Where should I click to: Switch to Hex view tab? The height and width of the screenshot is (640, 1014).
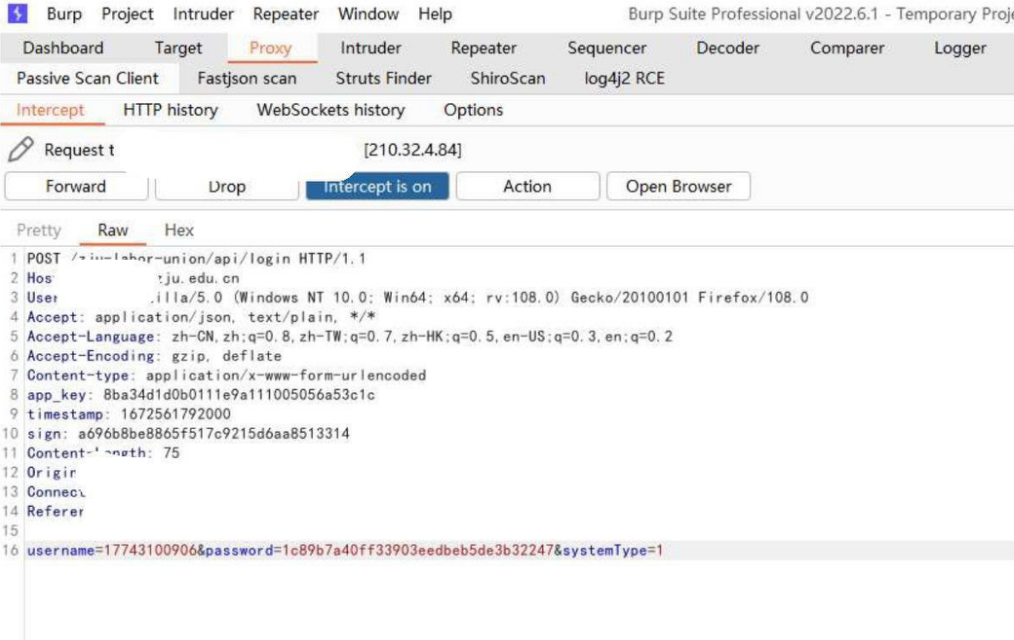179,230
